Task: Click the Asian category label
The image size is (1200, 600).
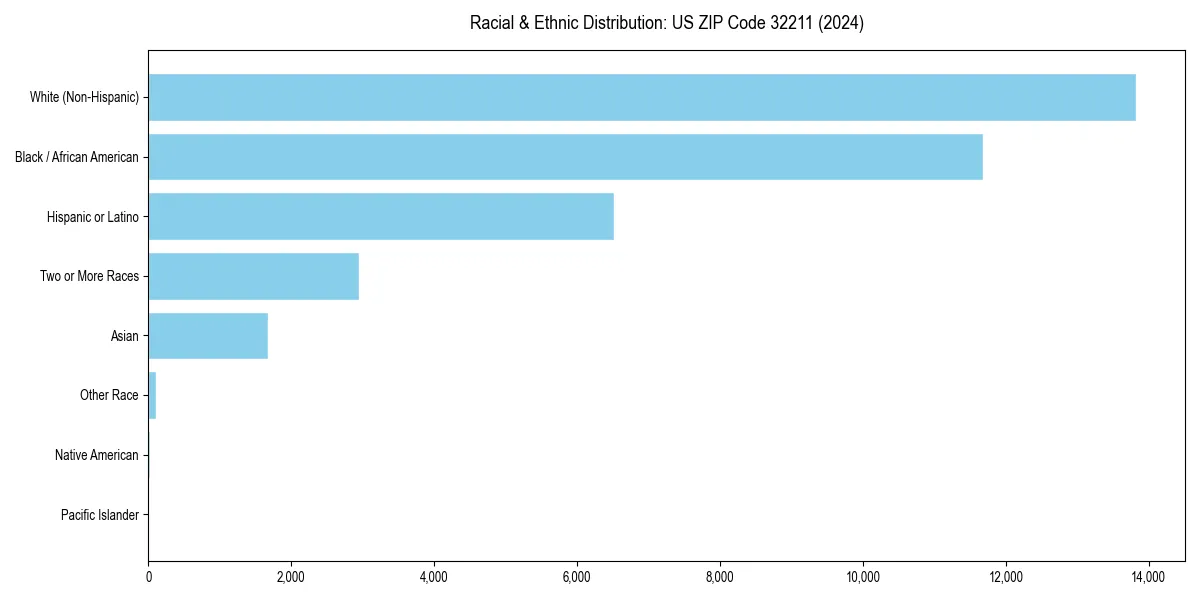Action: [126, 336]
